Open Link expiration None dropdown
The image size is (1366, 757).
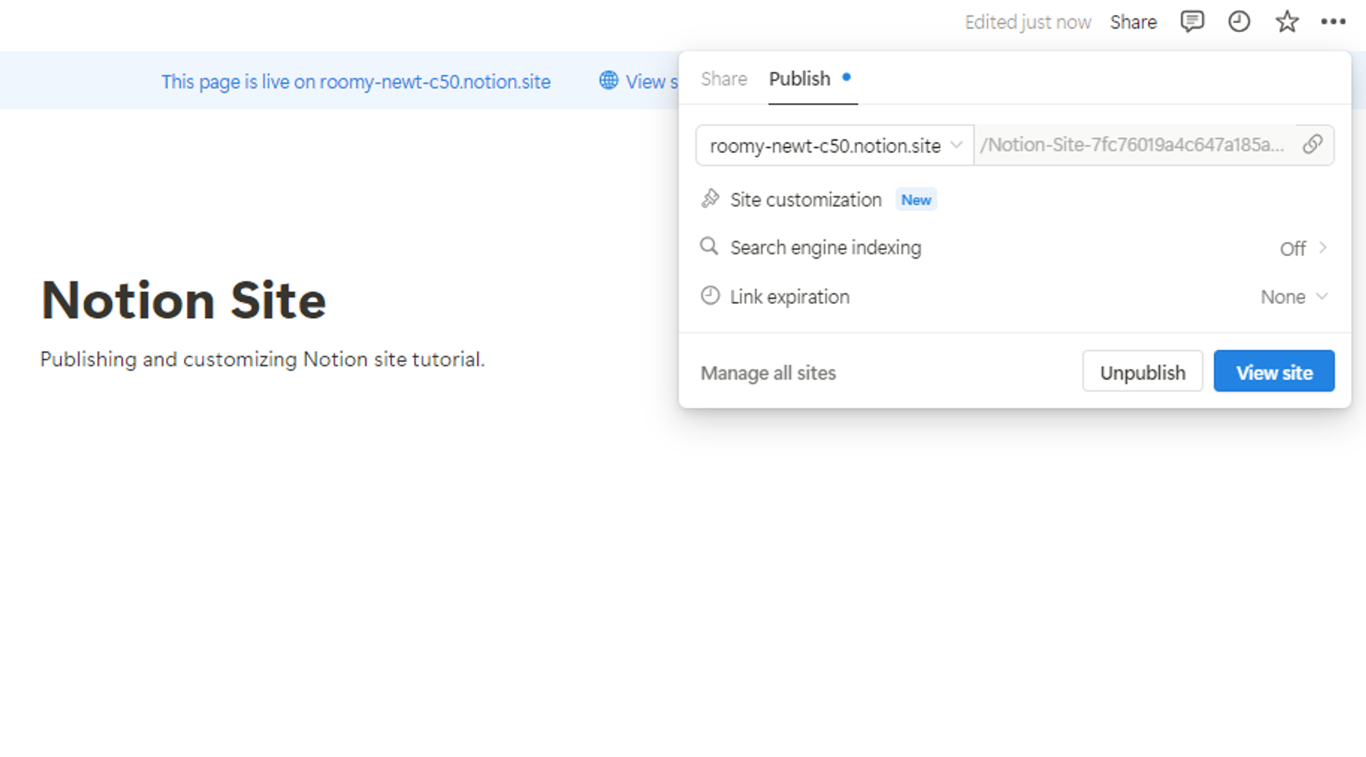click(x=1294, y=297)
